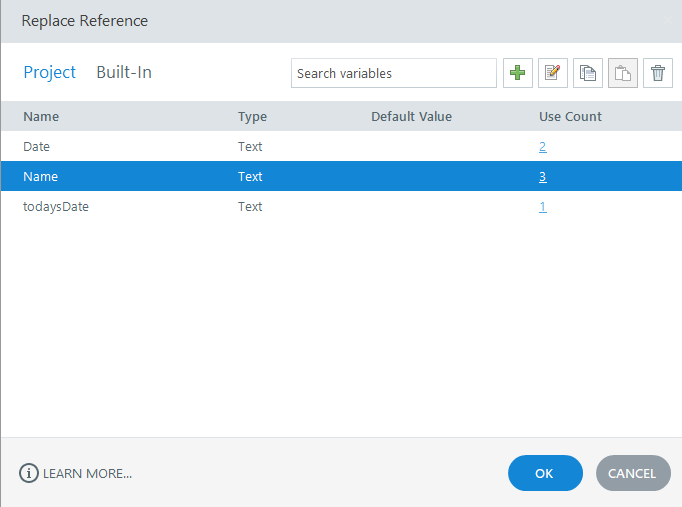This screenshot has height=507, width=682.
Task: Select the Name variable row
Action: (341, 177)
